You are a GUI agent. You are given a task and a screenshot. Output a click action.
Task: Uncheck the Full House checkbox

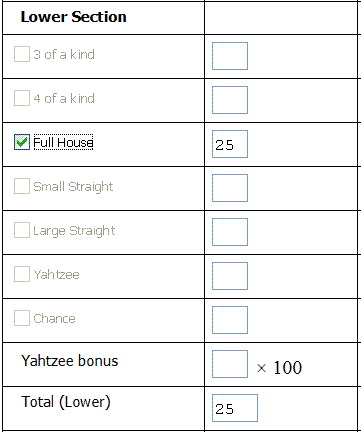click(22, 142)
